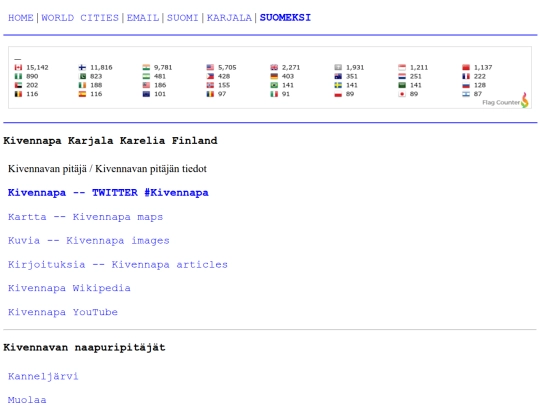Click the Italy flag beside 91

(x=274, y=94)
